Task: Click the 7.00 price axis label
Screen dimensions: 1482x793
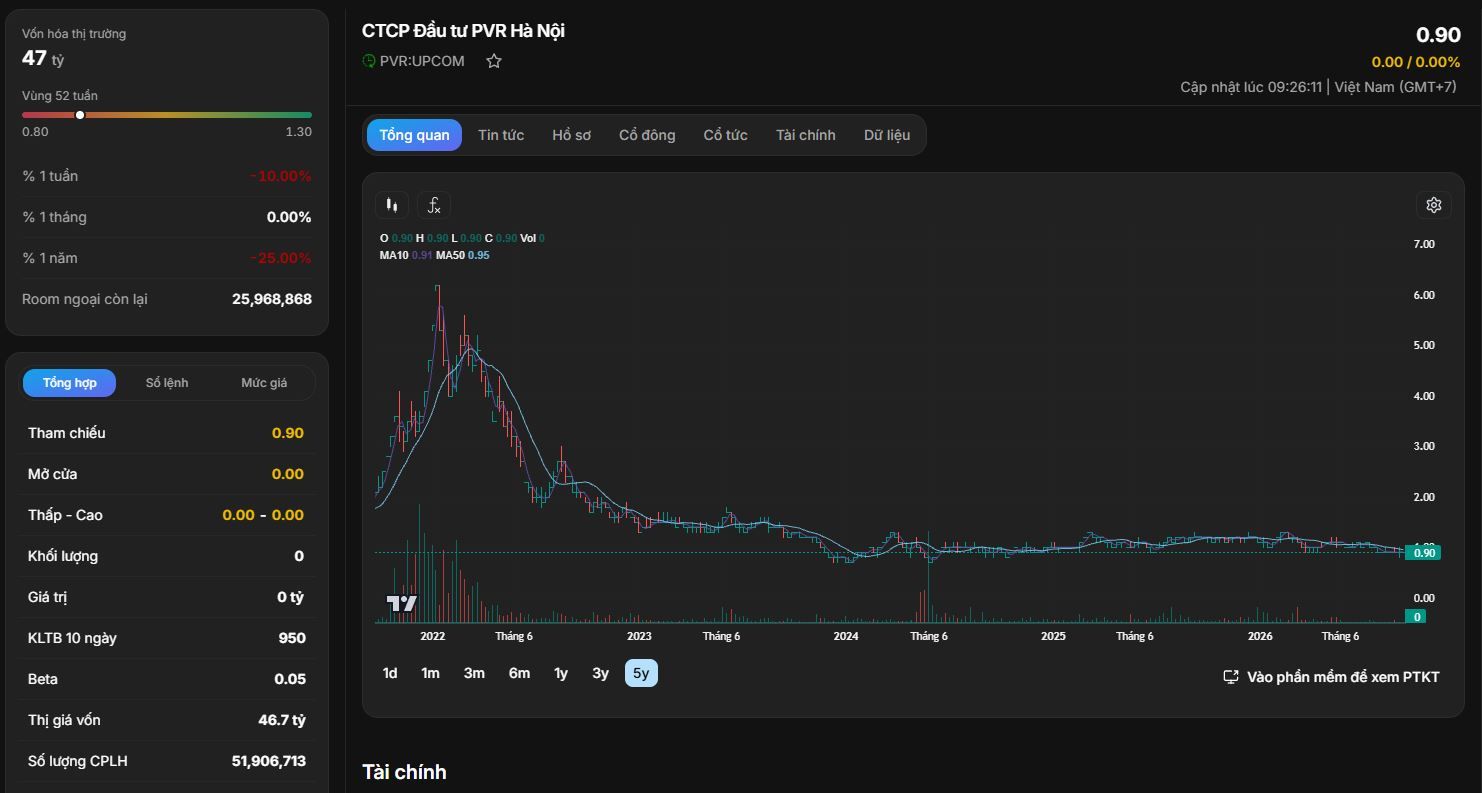Action: [1424, 244]
